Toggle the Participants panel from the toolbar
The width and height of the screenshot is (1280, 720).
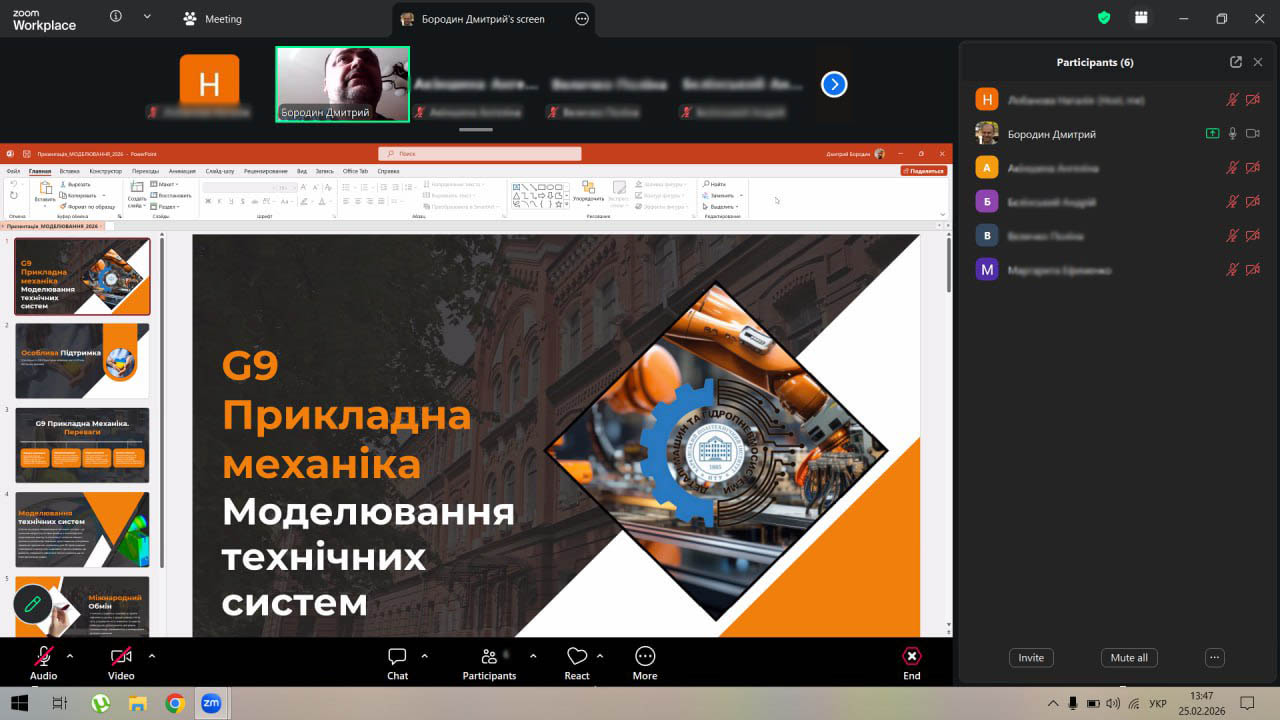[489, 657]
